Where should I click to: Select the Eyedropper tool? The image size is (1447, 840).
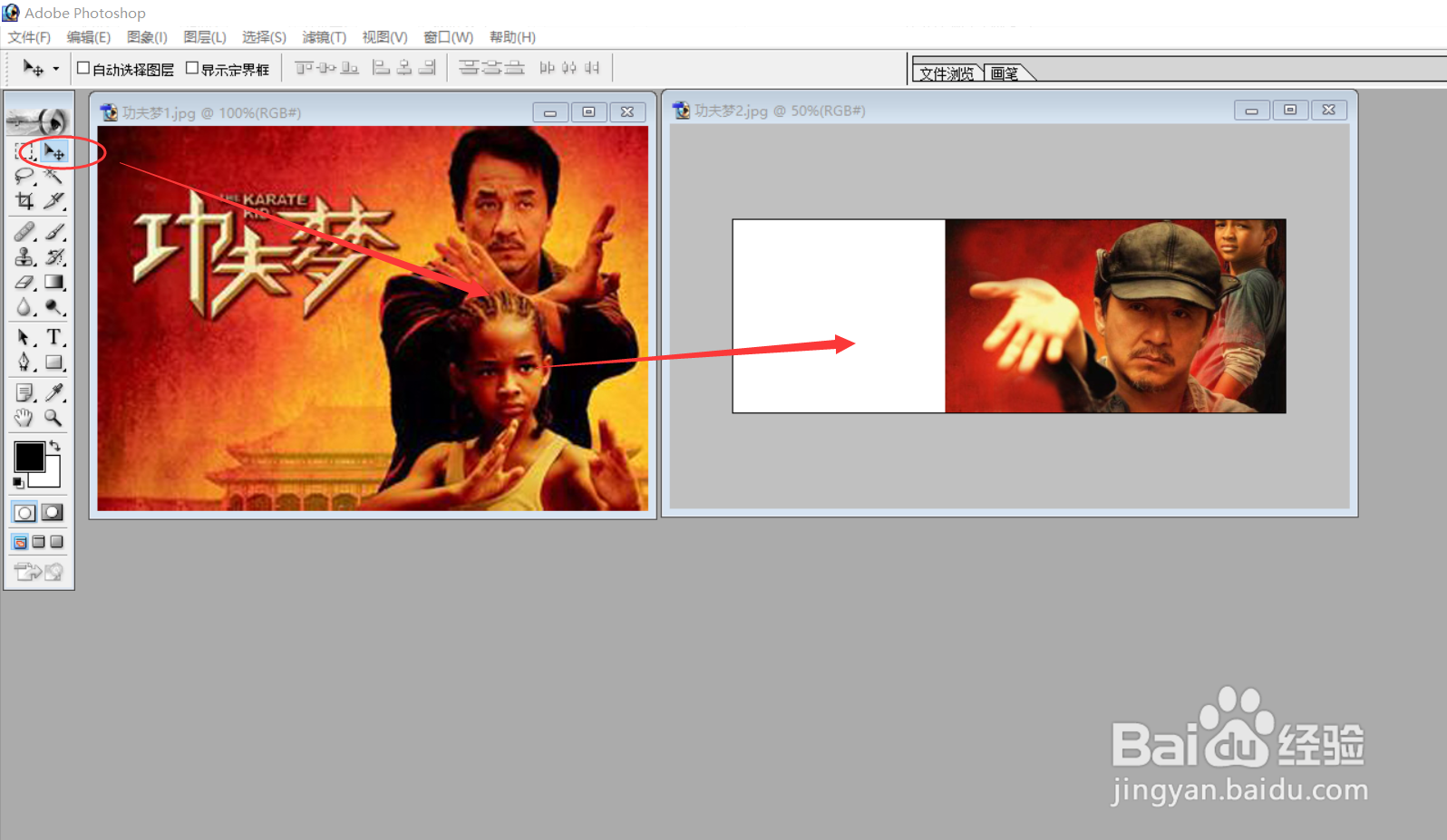point(54,393)
